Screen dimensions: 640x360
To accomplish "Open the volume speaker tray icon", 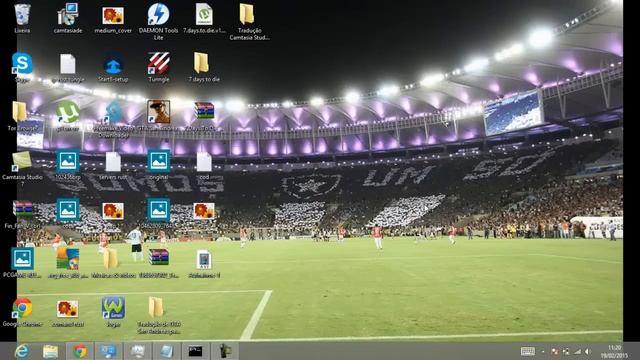I will (x=588, y=351).
